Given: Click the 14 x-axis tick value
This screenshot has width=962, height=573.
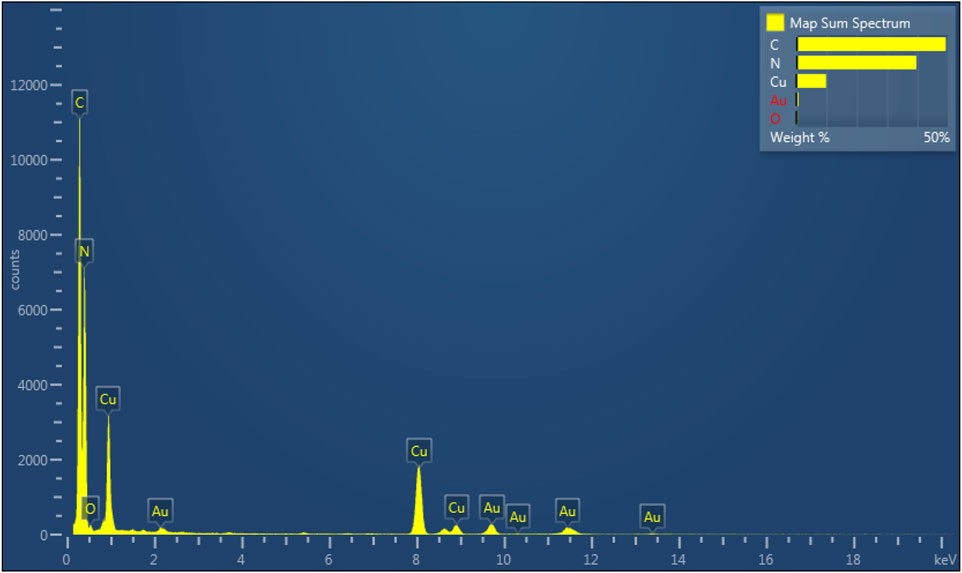Looking at the screenshot, I should (678, 560).
